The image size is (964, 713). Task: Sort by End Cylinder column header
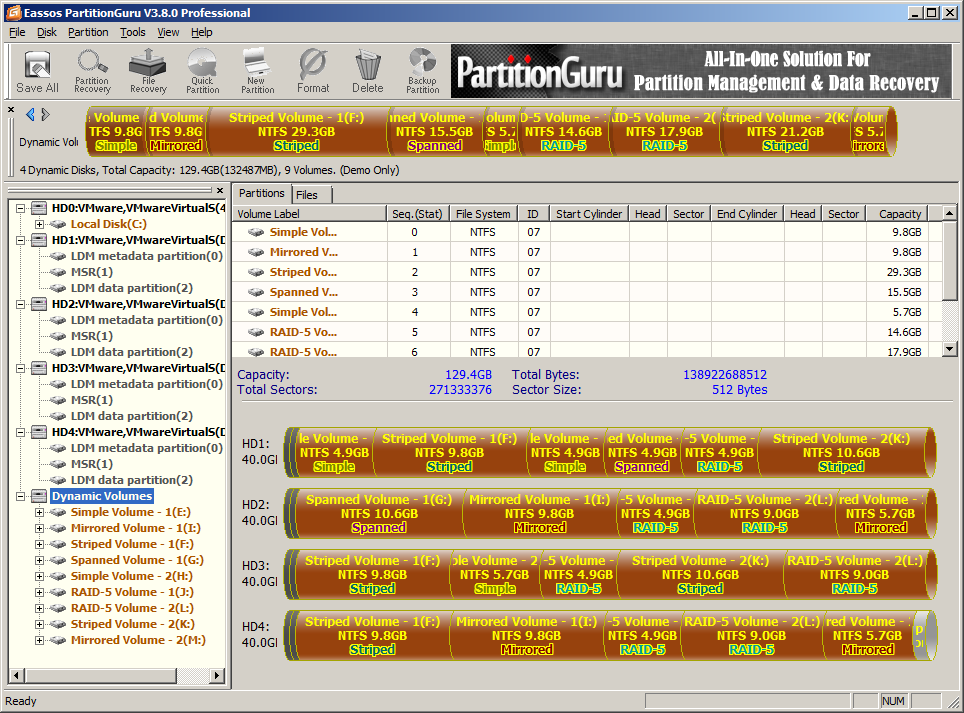[747, 214]
